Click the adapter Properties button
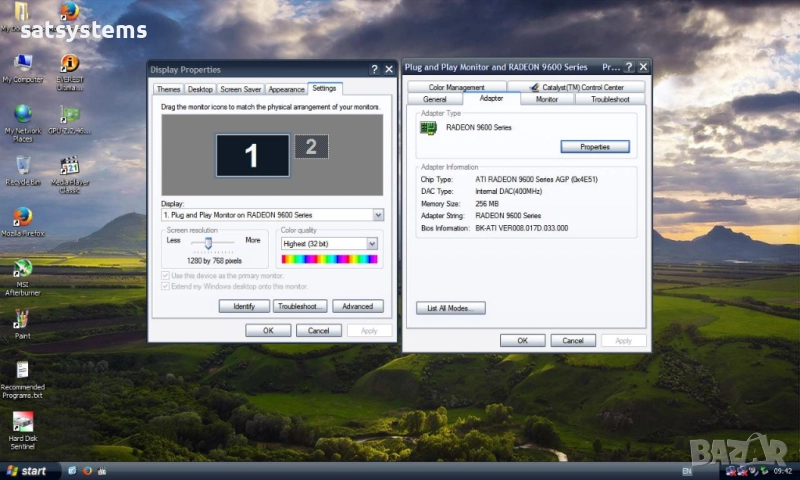800x480 pixels. tap(595, 146)
